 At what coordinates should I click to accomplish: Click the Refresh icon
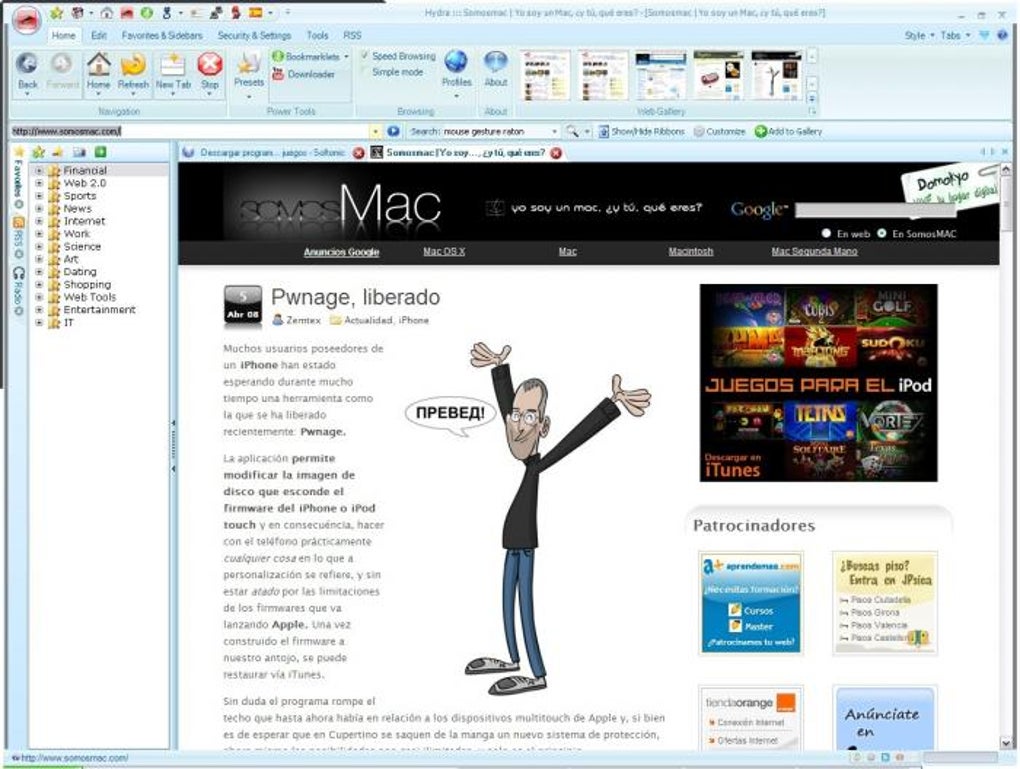[133, 64]
